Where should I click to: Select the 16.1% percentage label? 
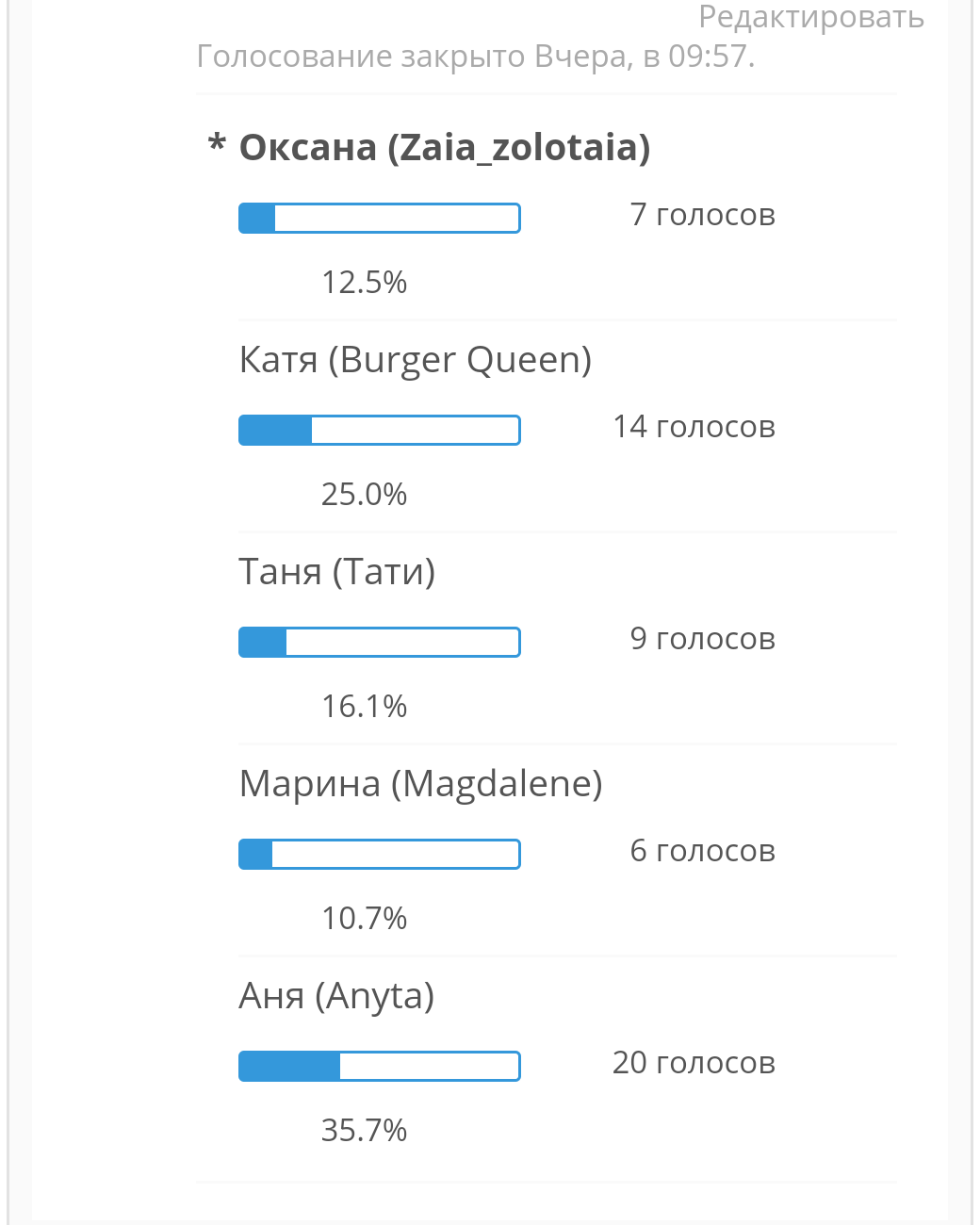pos(364,706)
